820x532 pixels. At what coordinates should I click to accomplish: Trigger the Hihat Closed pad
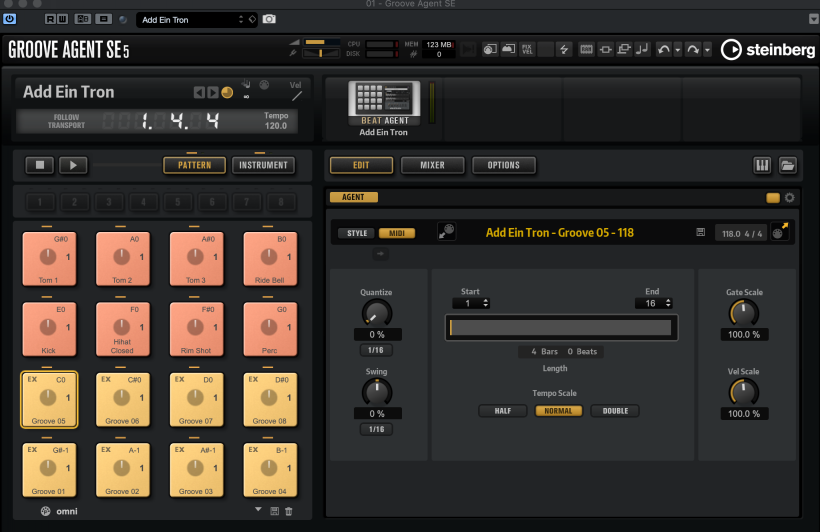122,330
